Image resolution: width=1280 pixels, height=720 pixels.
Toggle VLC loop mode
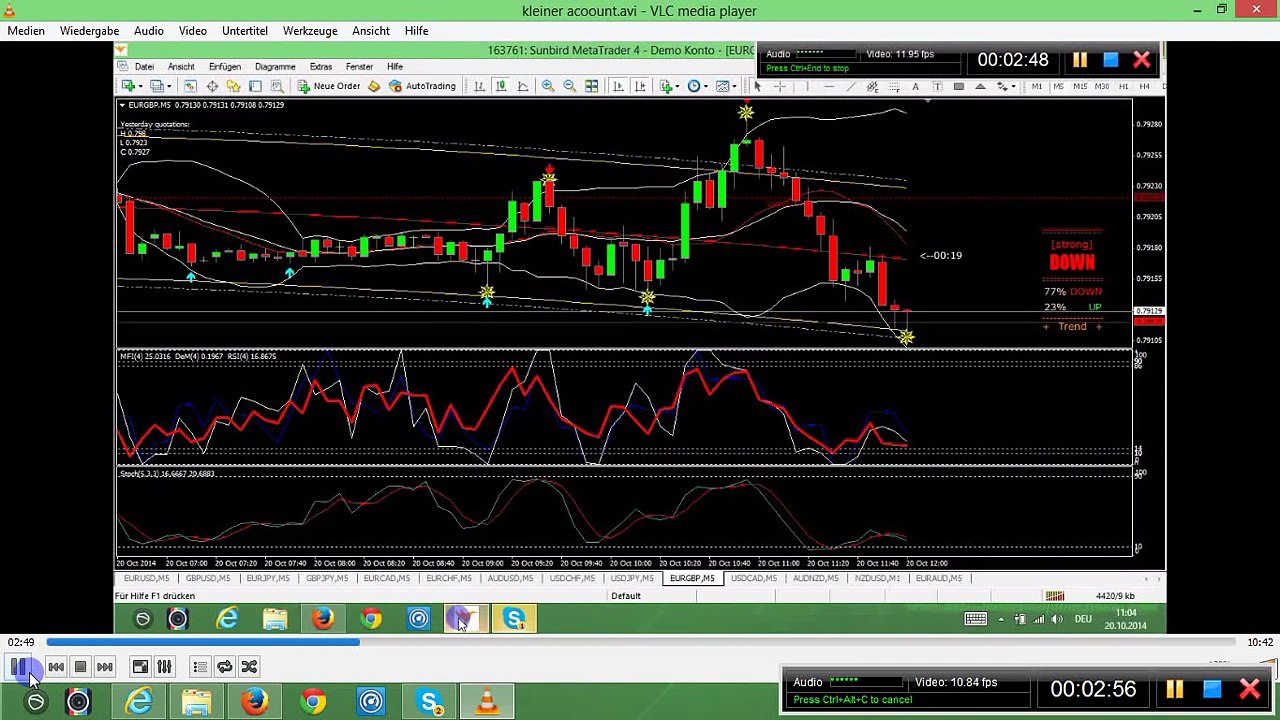(225, 667)
